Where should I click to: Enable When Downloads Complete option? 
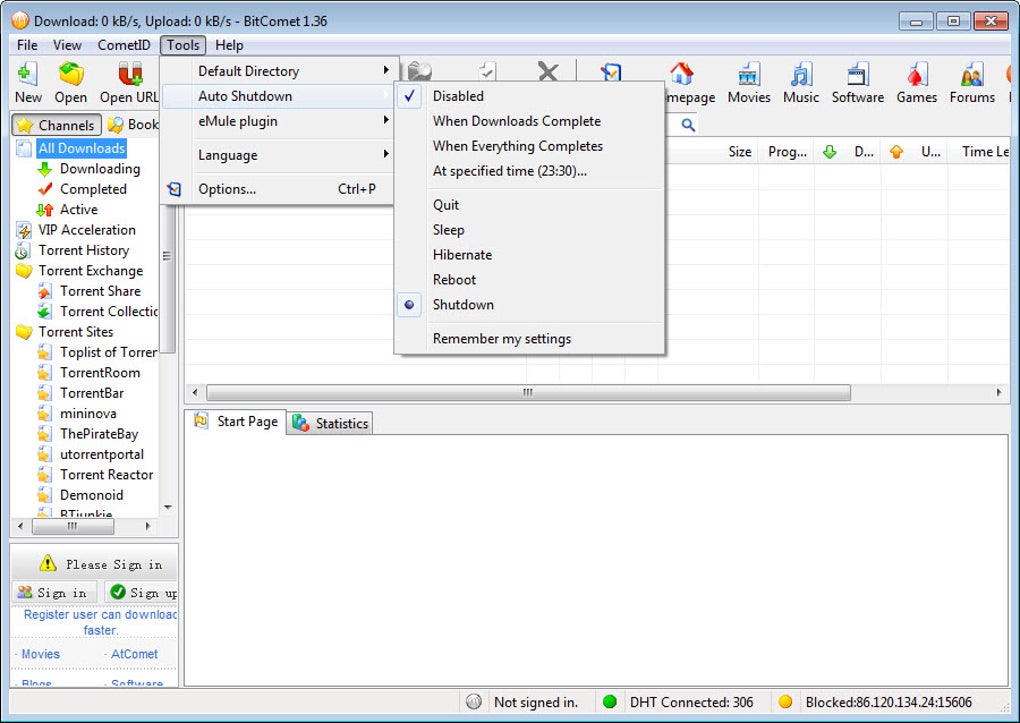[530, 121]
